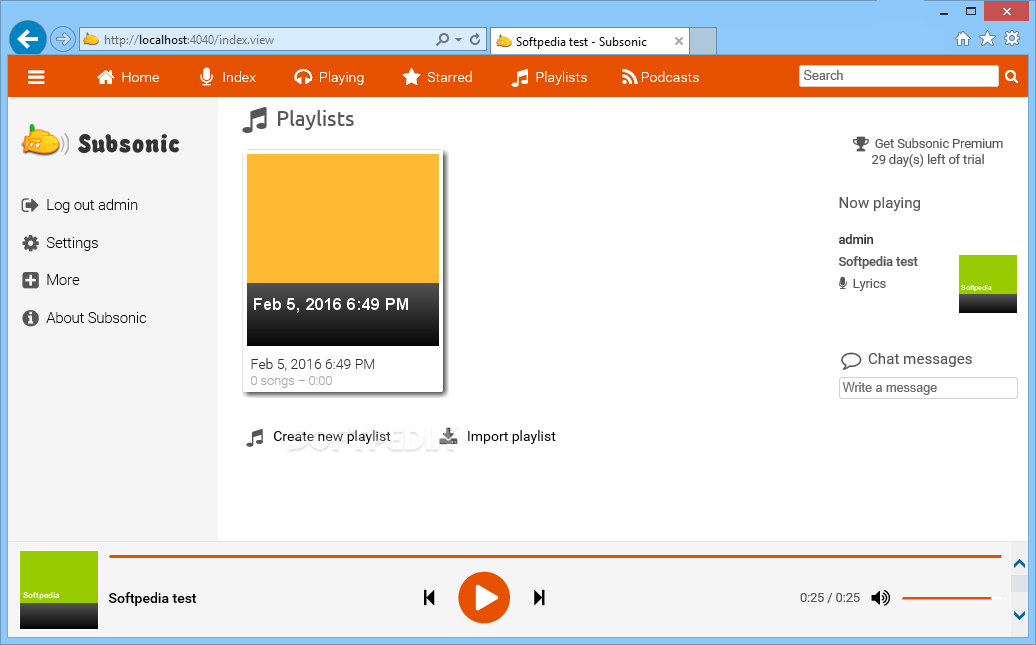Image resolution: width=1036 pixels, height=645 pixels.
Task: Log out admin from the sidebar
Action: point(92,205)
